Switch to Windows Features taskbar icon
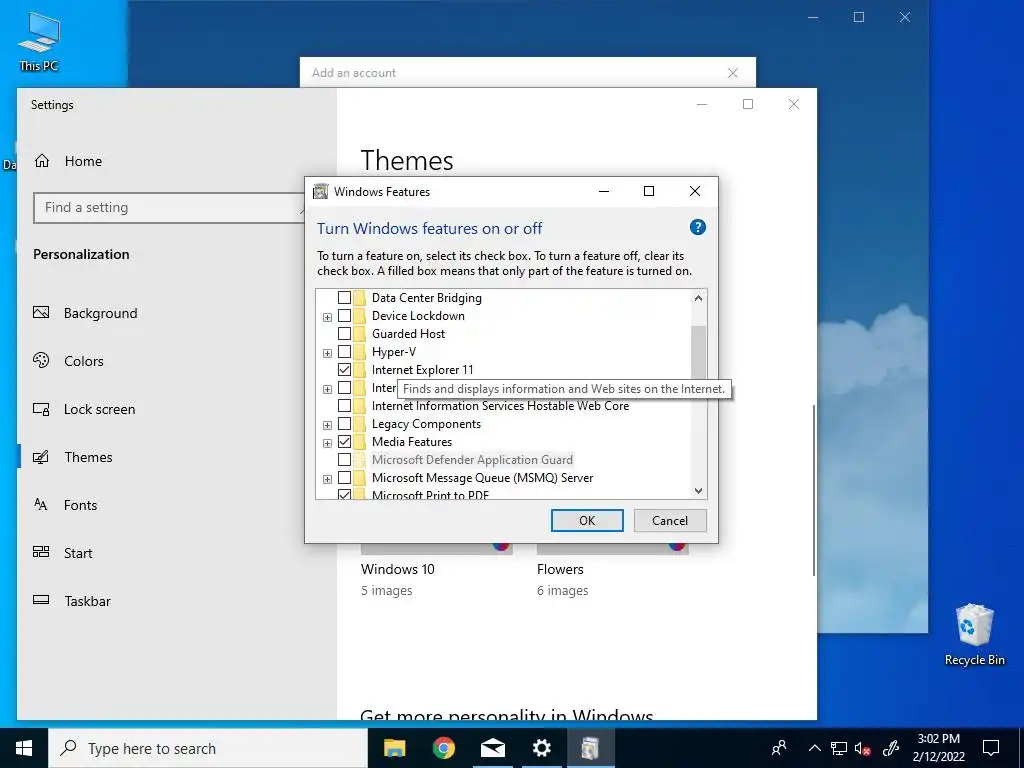The height and width of the screenshot is (768, 1024). coord(590,748)
